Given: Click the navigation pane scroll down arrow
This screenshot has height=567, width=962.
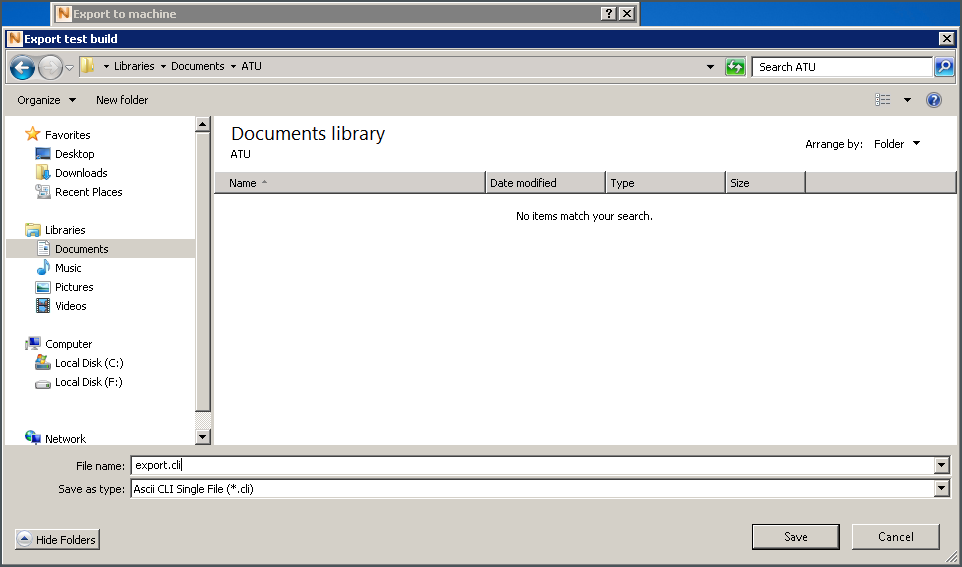Looking at the screenshot, I should tap(202, 437).
